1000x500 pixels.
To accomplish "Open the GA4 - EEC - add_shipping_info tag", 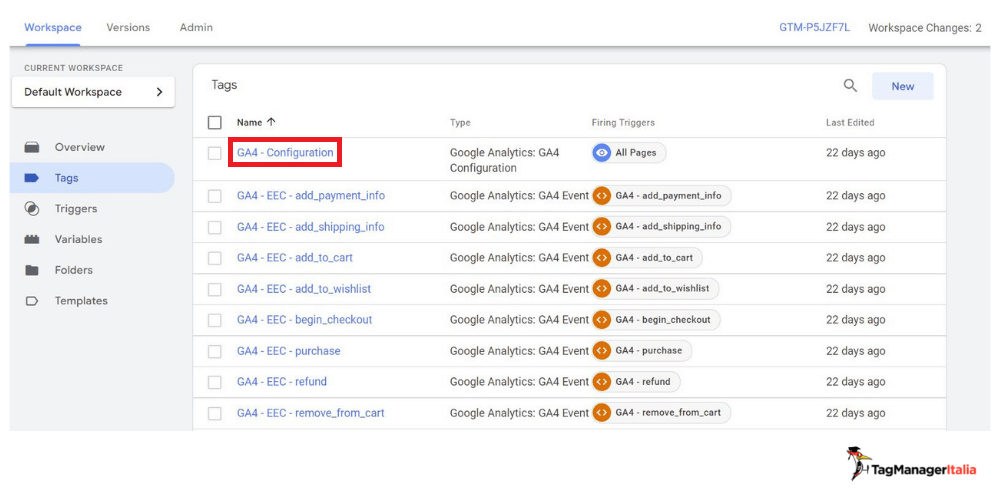I will [x=311, y=226].
